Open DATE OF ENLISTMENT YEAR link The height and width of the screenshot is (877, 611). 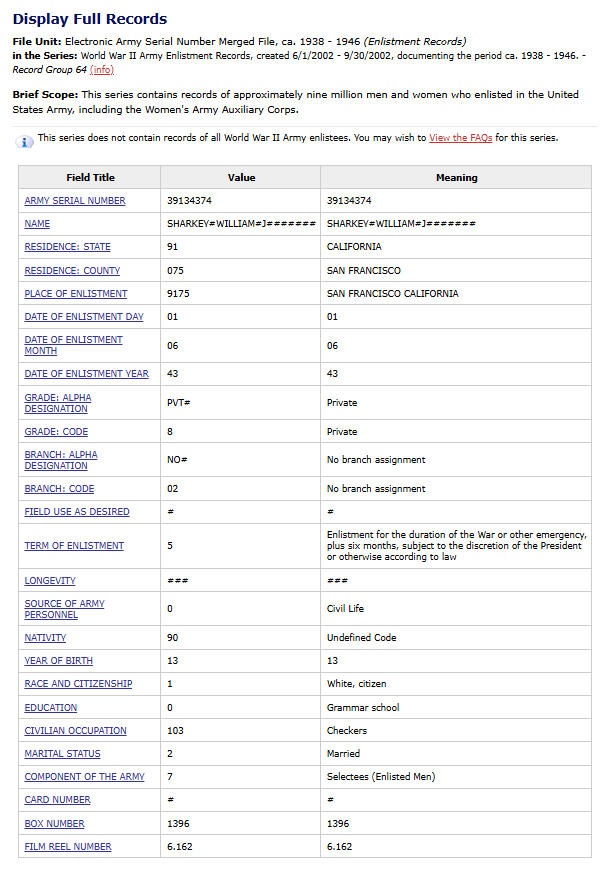pyautogui.click(x=87, y=373)
